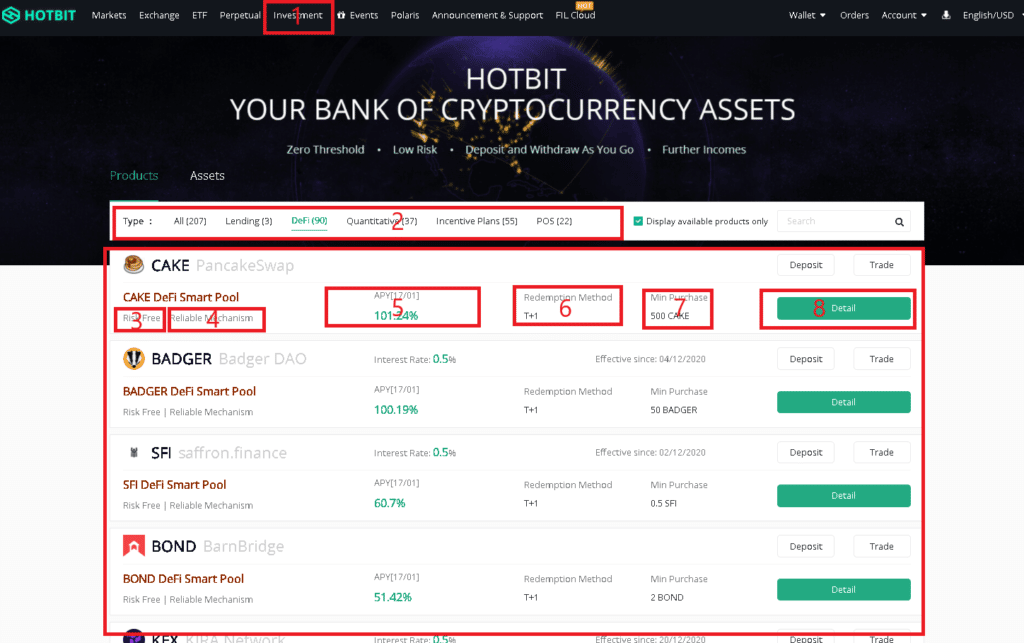Expand the Wallet dropdown
This screenshot has height=643, width=1024.
pos(807,15)
